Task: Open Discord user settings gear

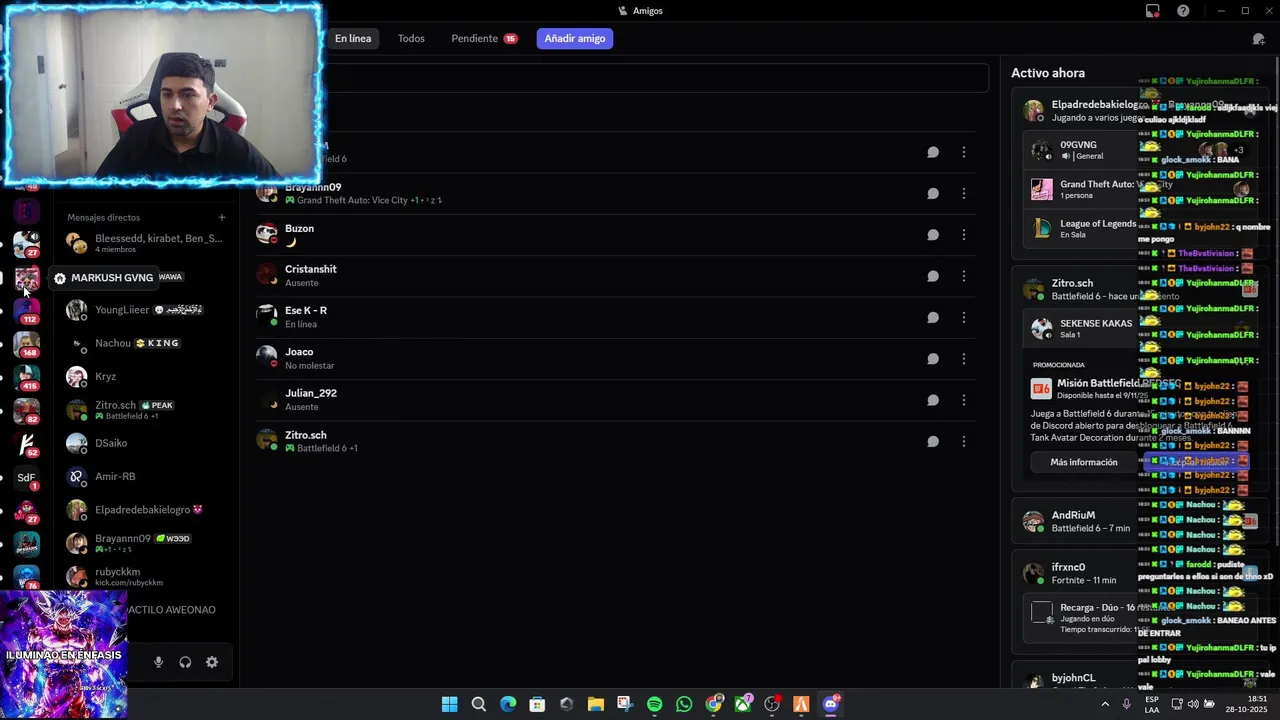Action: pyautogui.click(x=212, y=662)
